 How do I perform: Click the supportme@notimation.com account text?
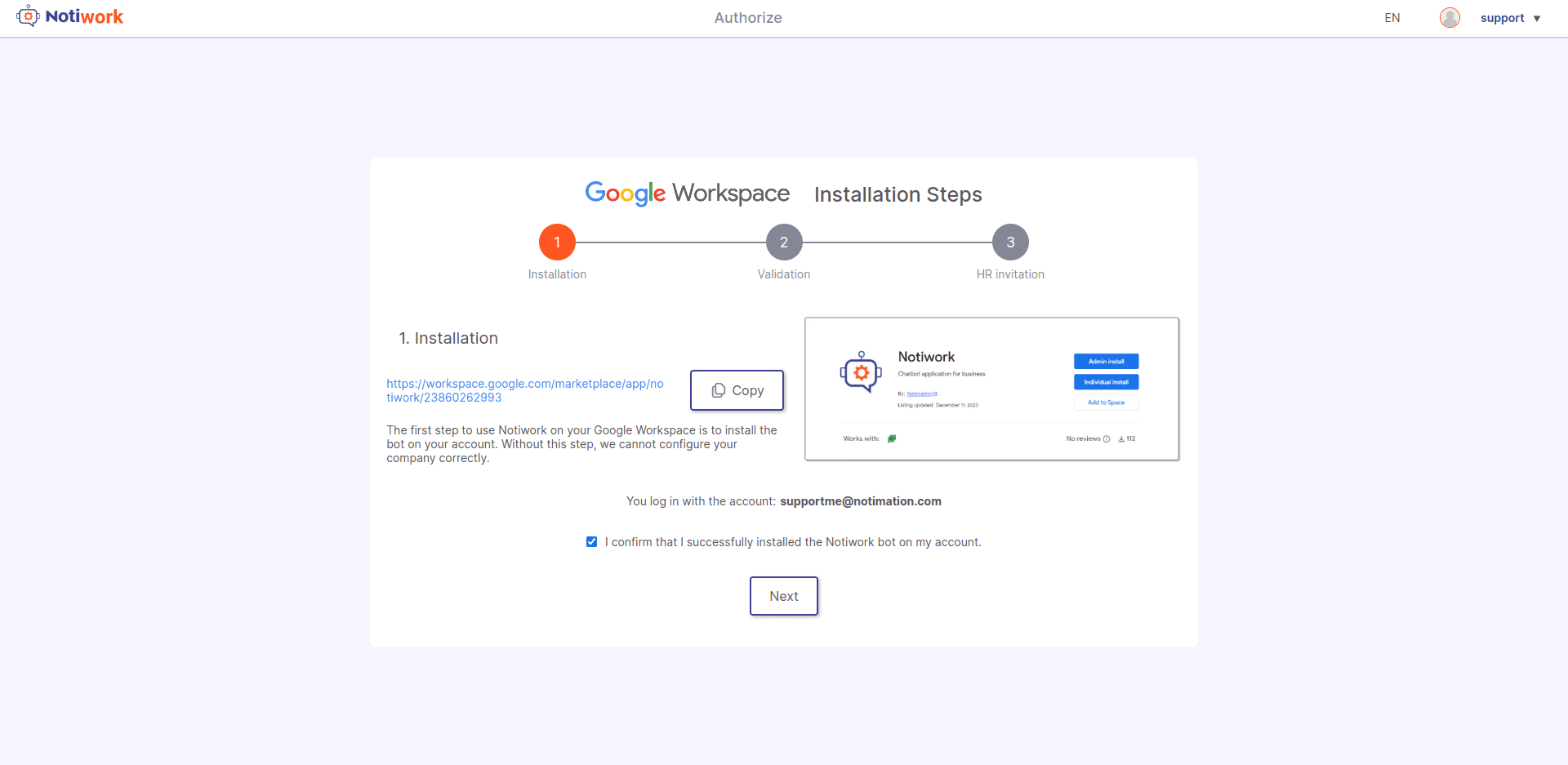[x=861, y=501]
